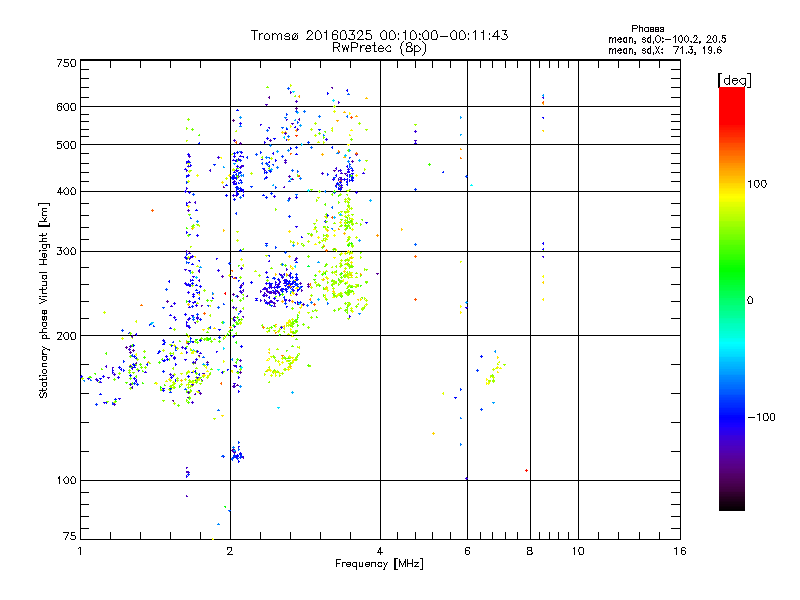Viewport: 800px width, 600px height.
Task: Click the x-axis tick label "10" under the frequency axis
Action: [x=578, y=551]
